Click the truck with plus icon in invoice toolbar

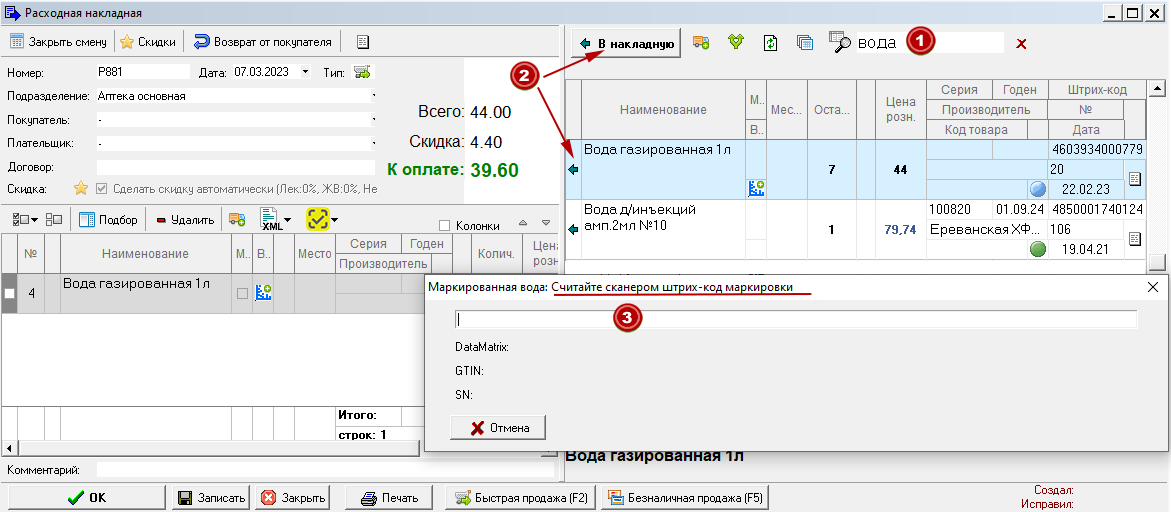237,219
